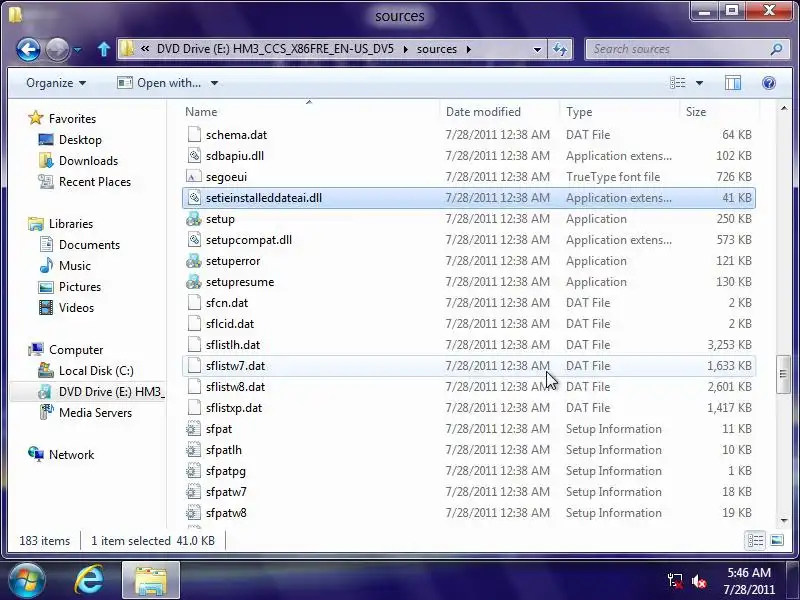Open the Videos library
Screen dimensions: 800x600
(76, 308)
